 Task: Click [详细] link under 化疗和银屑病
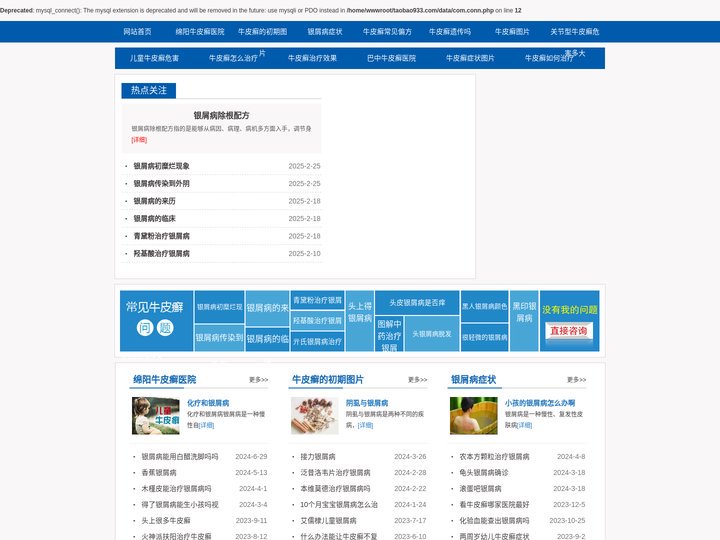pyautogui.click(x=206, y=425)
